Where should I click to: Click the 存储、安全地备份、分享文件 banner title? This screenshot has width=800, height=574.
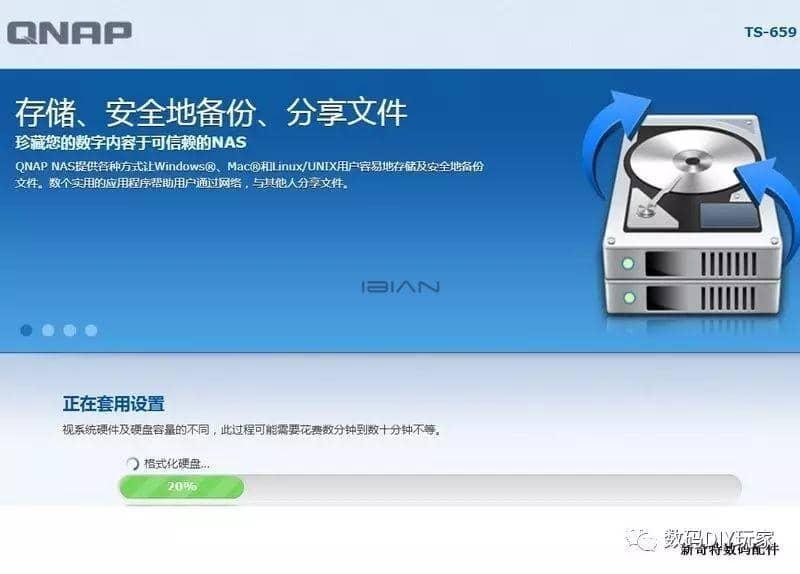[x=211, y=113]
